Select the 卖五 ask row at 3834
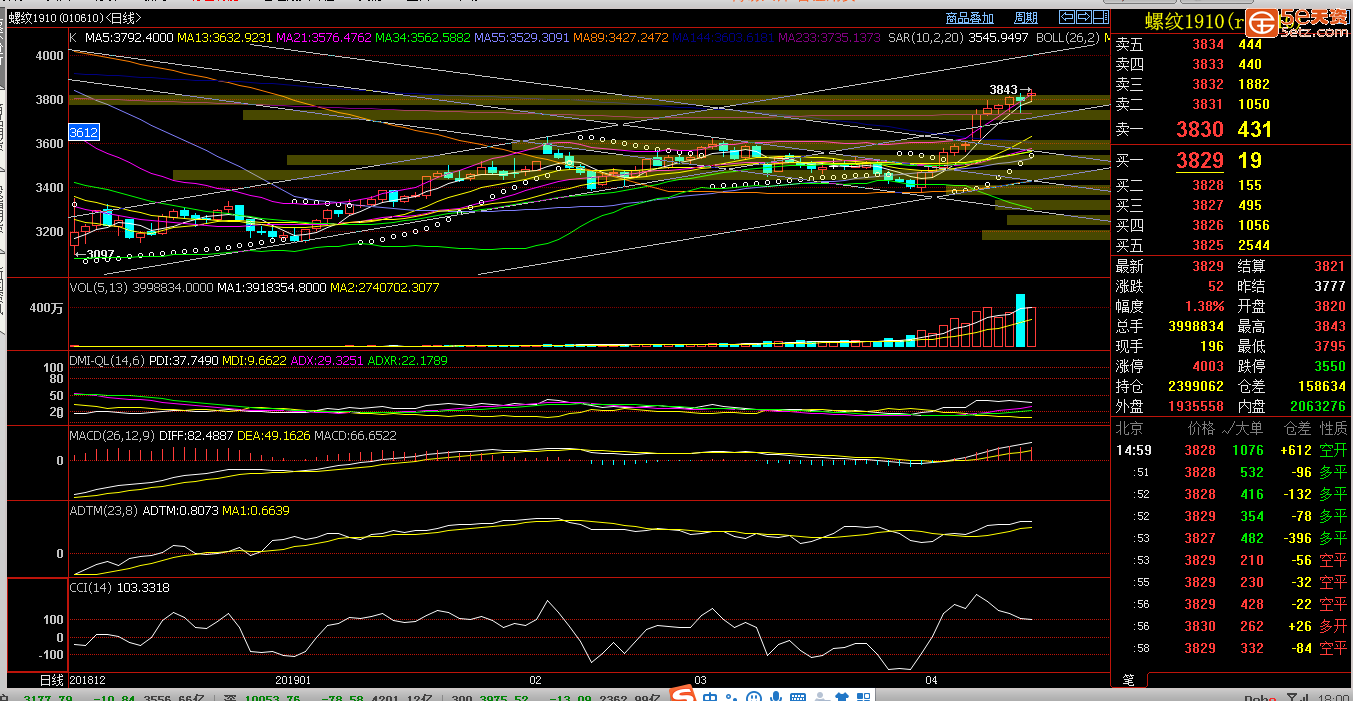1353x701 pixels. pyautogui.click(x=1230, y=44)
